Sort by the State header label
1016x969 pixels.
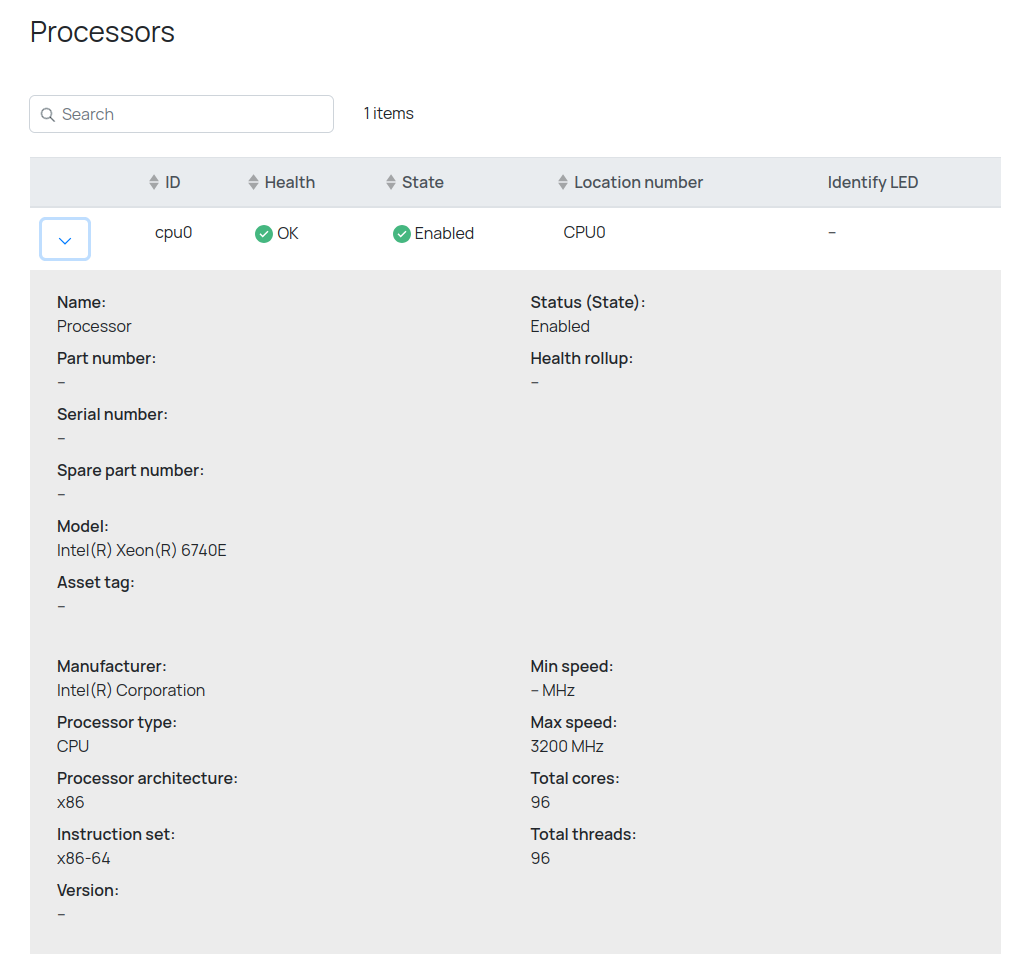click(x=423, y=183)
